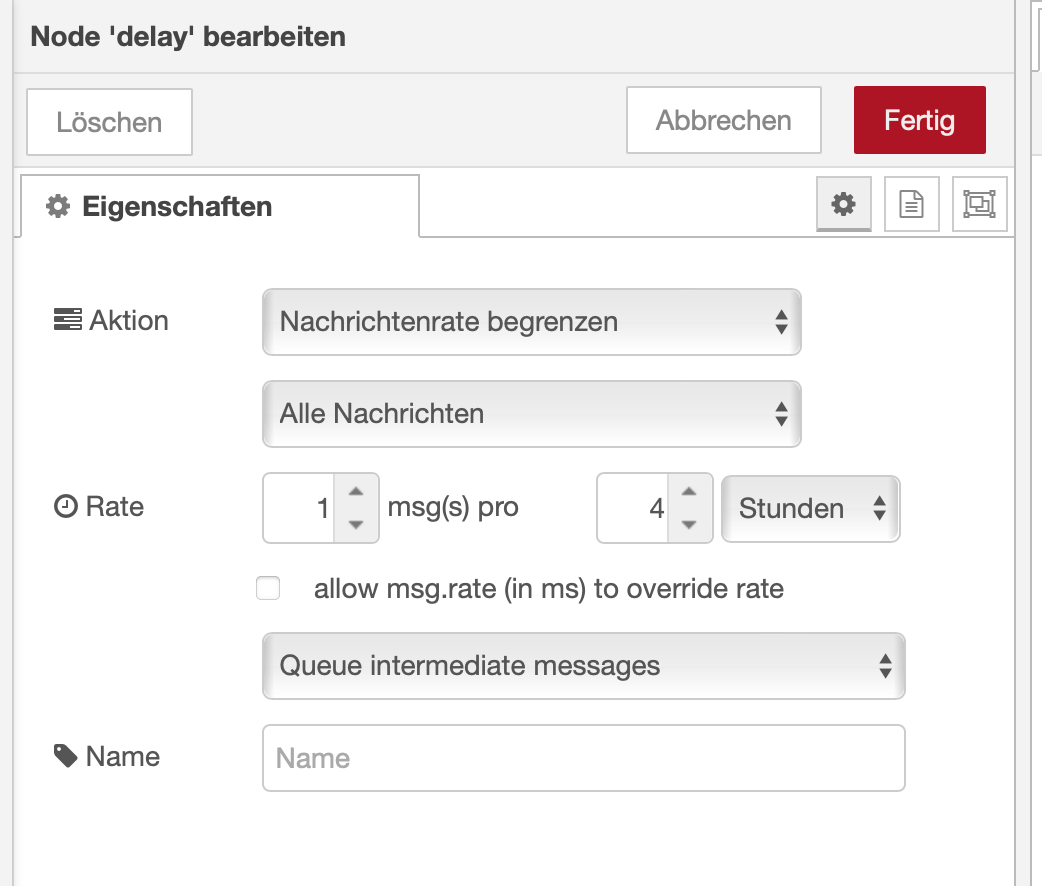Screen dimensions: 1042x886
Task: Increase time interval value up arrow
Action: coord(689,492)
